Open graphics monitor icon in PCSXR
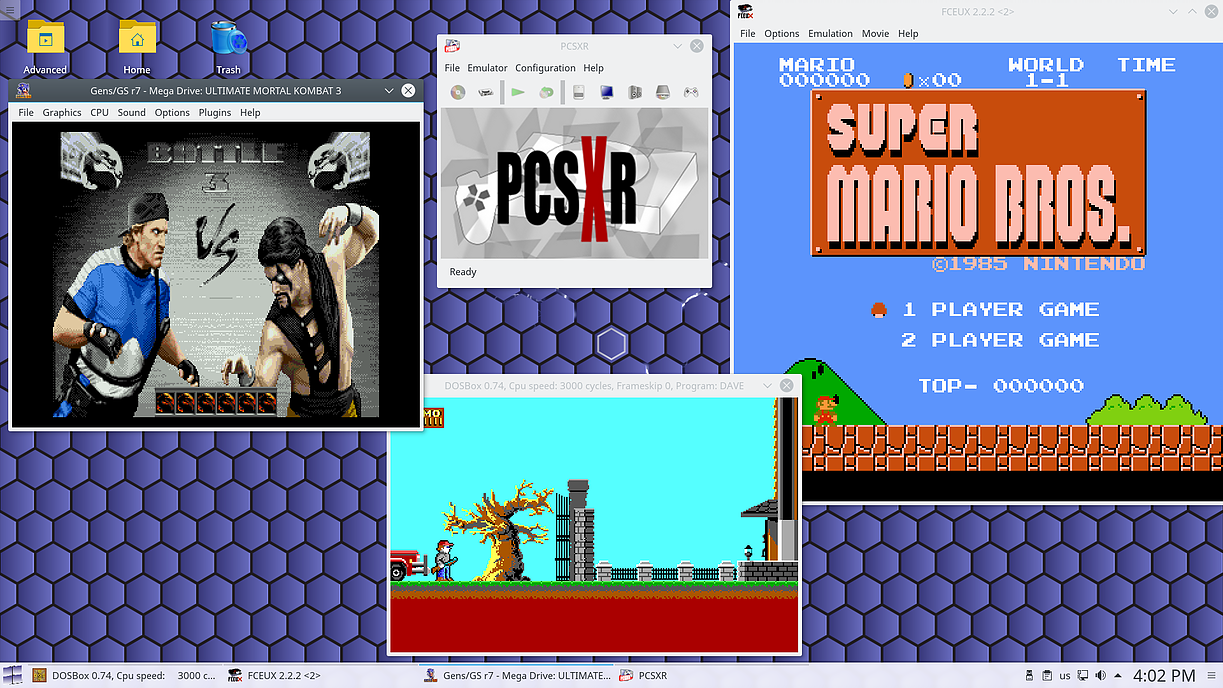1223x688 pixels. coord(606,92)
